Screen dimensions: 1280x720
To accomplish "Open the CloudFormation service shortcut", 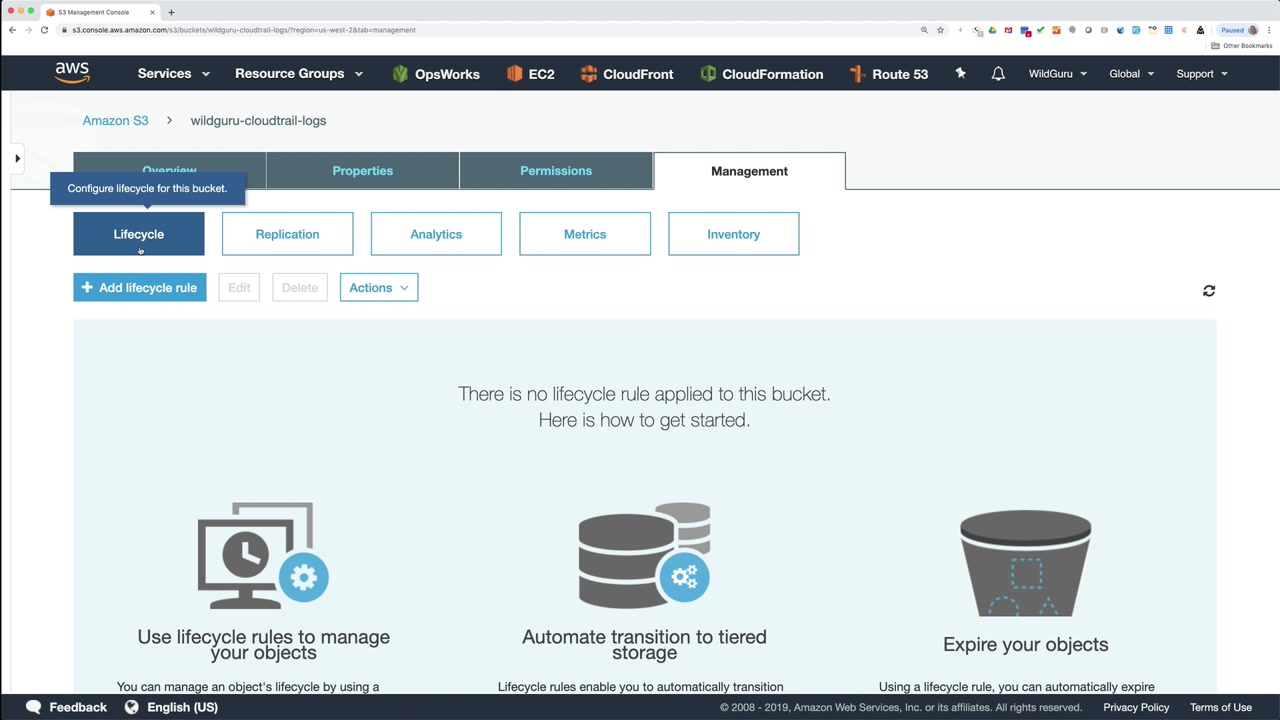I will pyautogui.click(x=761, y=74).
